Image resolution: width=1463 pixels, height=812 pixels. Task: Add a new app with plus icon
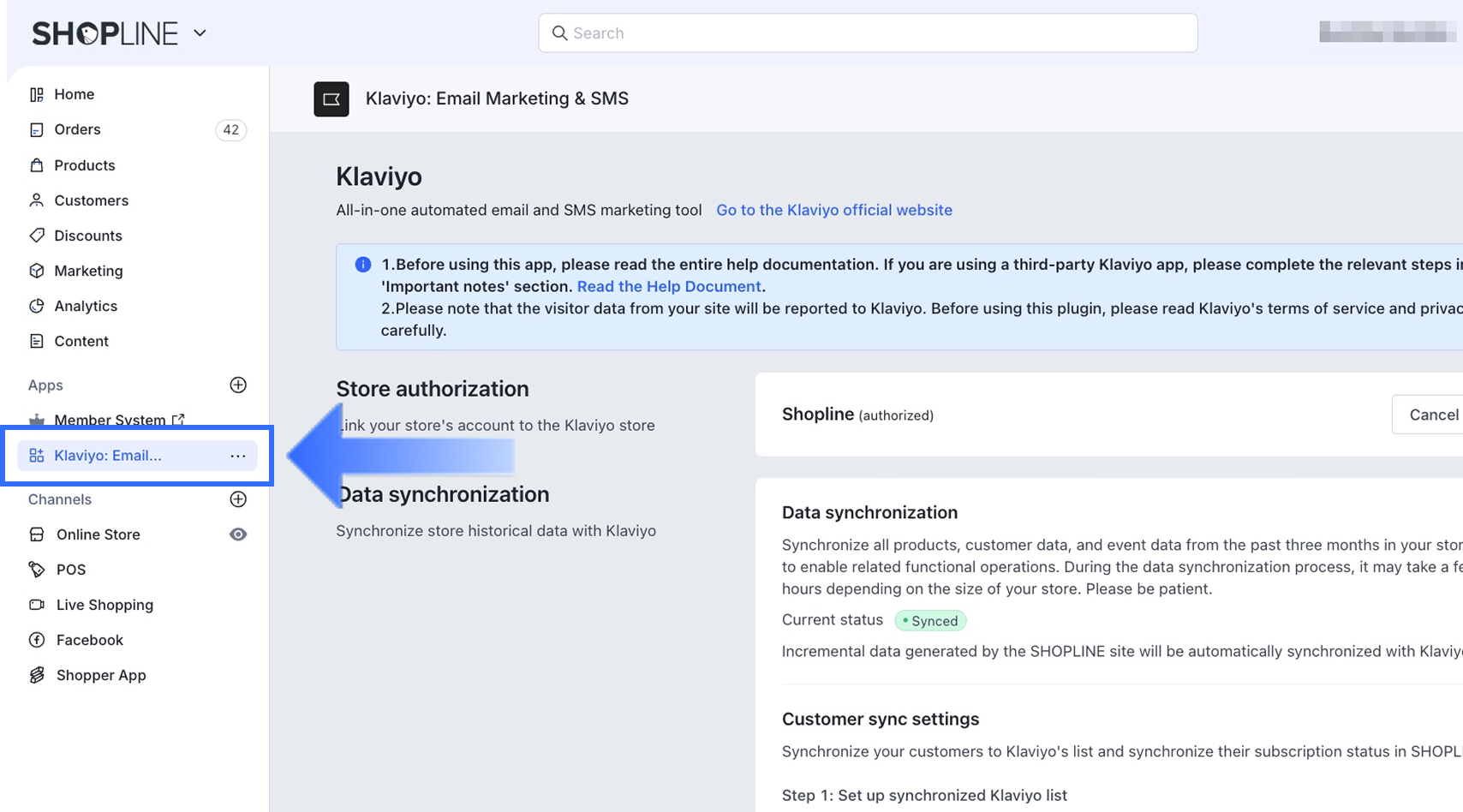[x=238, y=385]
